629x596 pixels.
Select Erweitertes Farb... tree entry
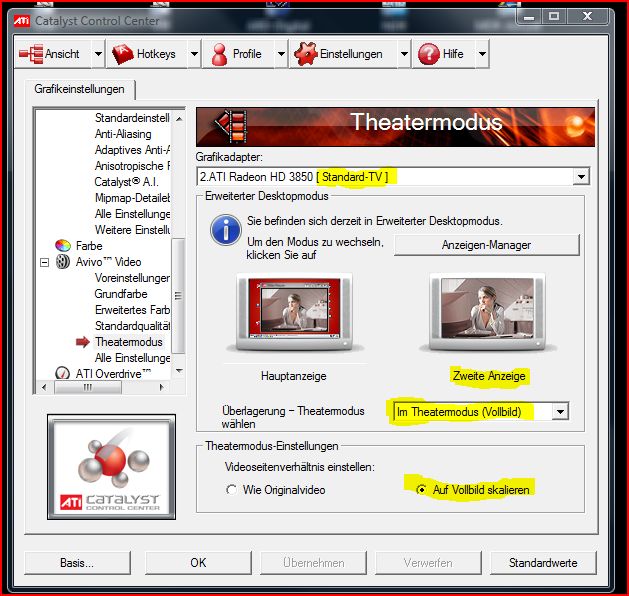pyautogui.click(x=132, y=310)
